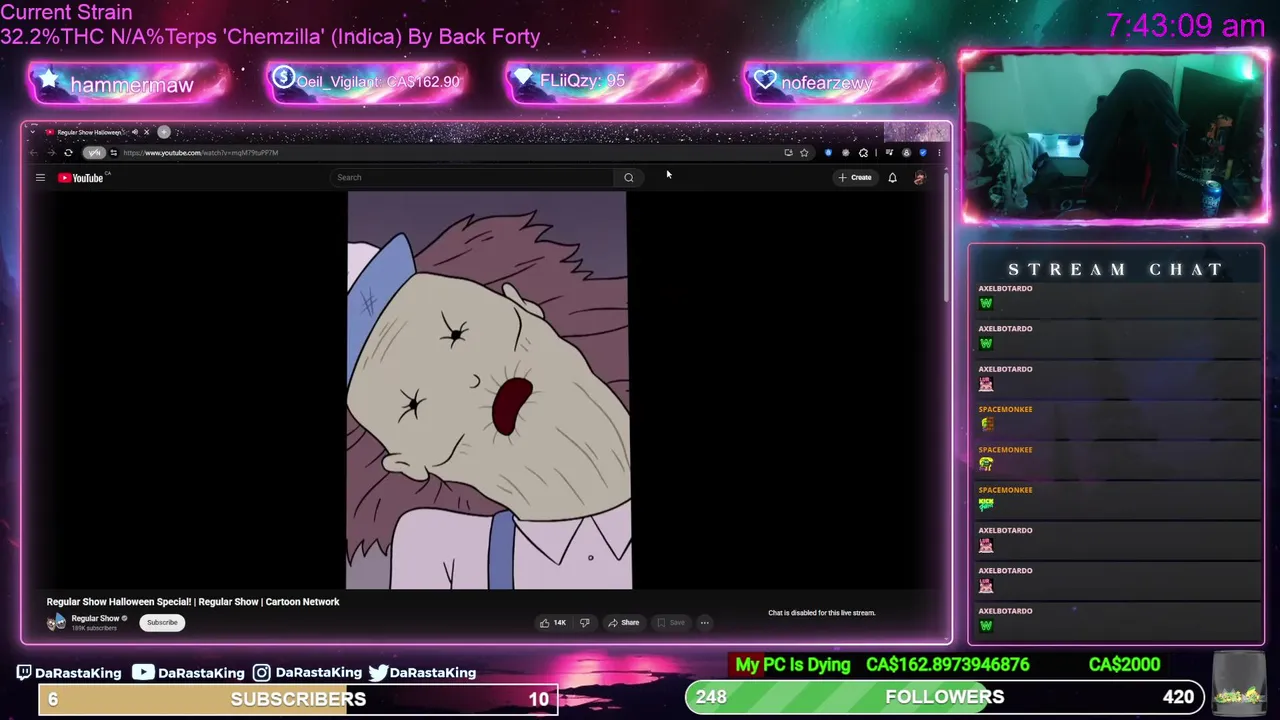This screenshot has width=1280, height=720.
Task: Click the FOLLOWERS goal progress bar
Action: [944, 697]
